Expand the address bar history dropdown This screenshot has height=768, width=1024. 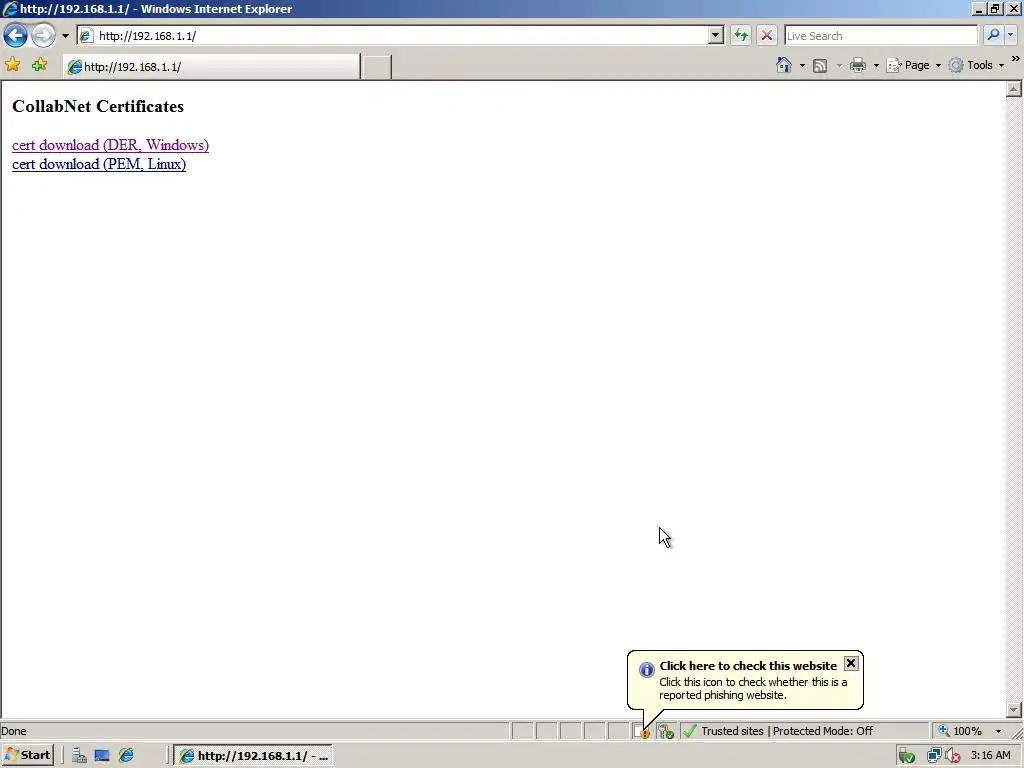716,36
